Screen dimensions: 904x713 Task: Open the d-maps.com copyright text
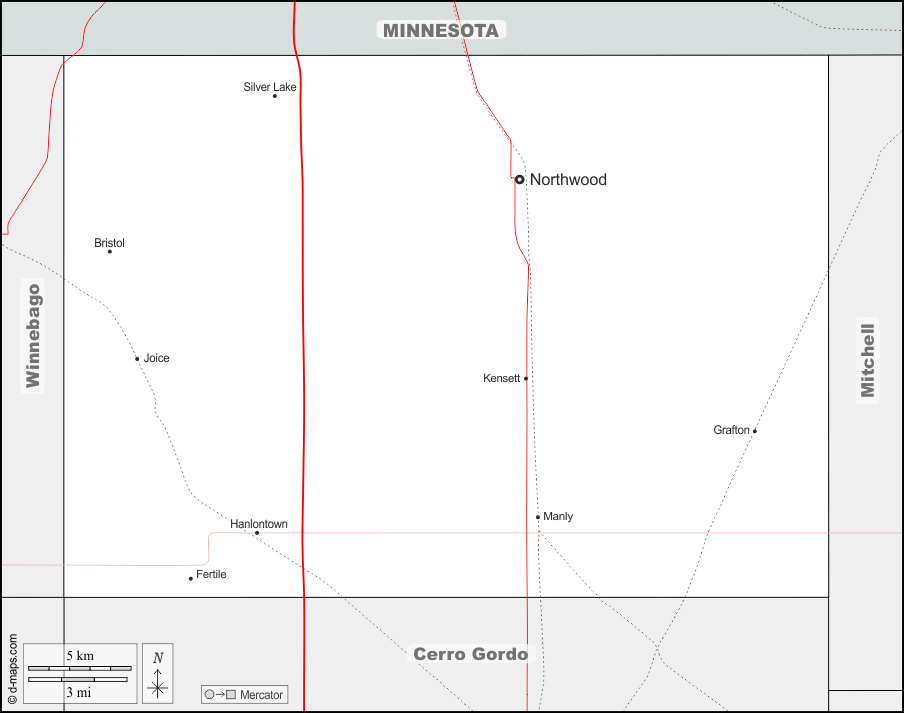coord(12,668)
